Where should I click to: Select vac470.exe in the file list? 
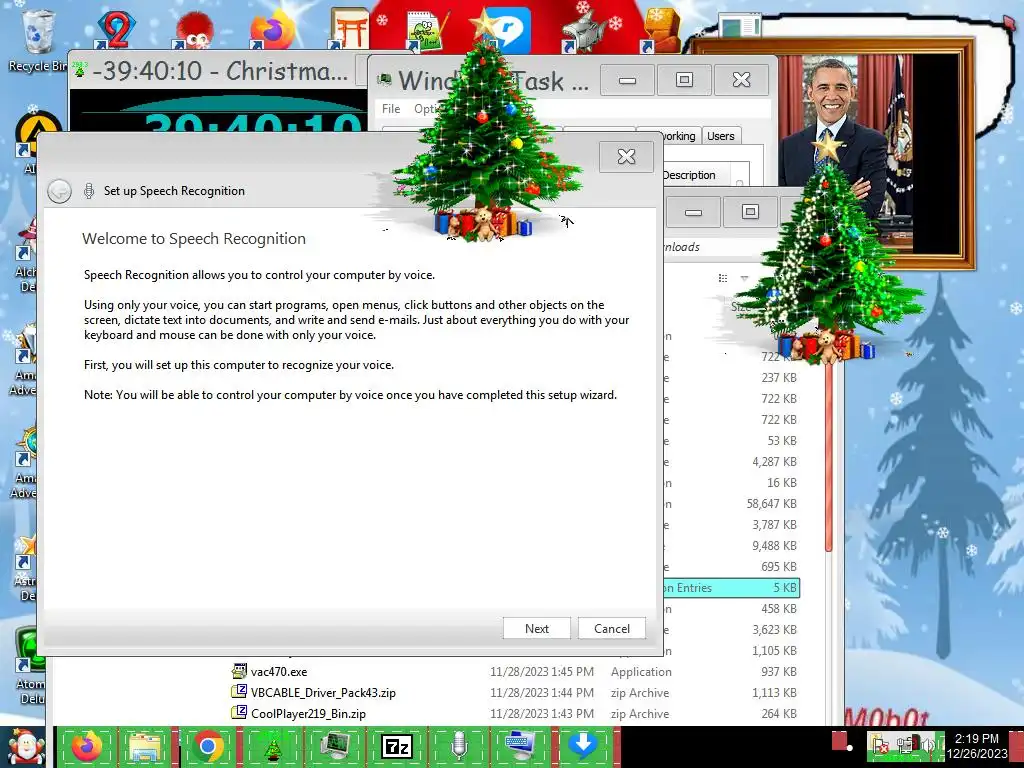tap(279, 671)
